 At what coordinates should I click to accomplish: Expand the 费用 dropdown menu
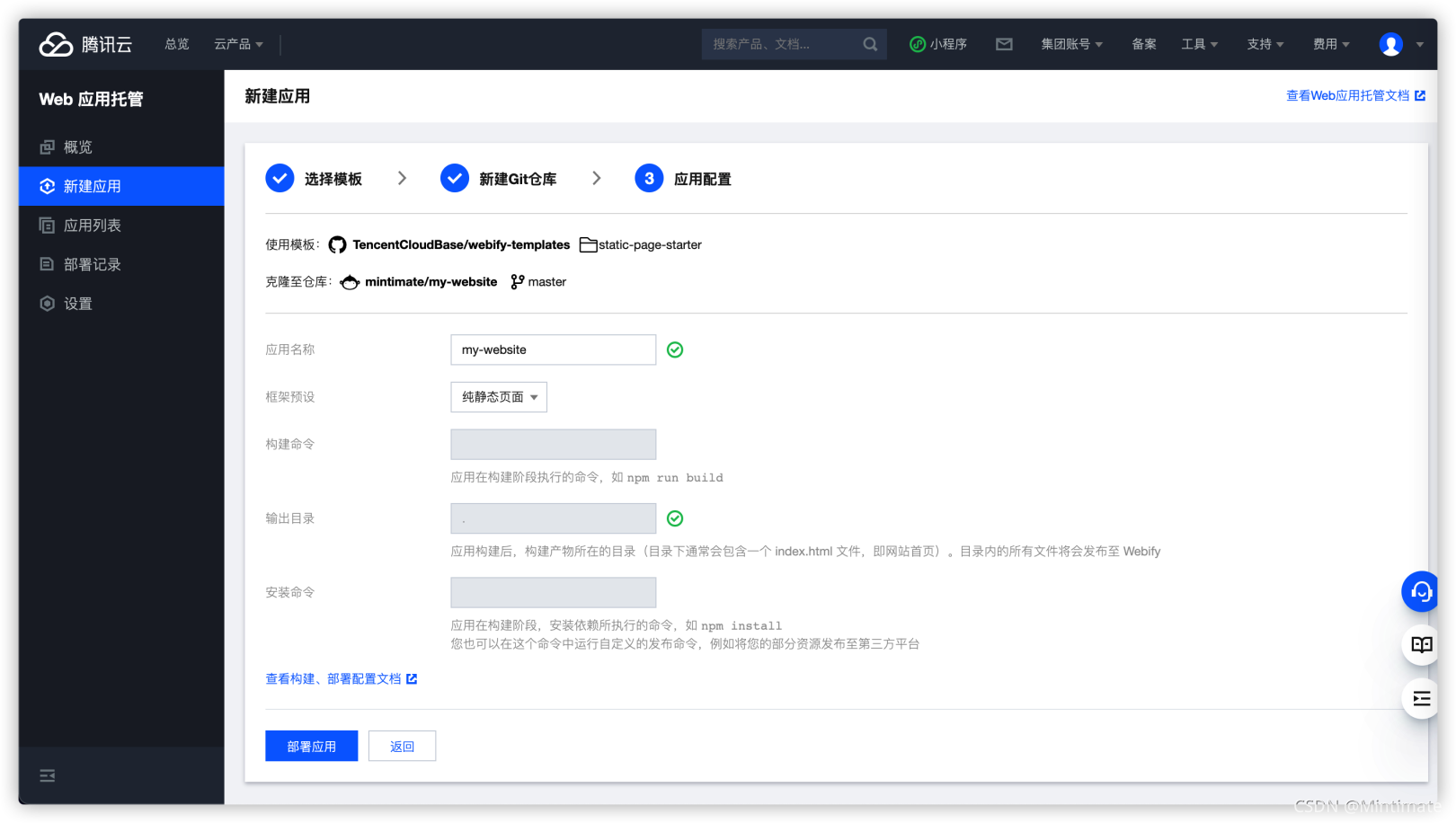pos(1331,44)
